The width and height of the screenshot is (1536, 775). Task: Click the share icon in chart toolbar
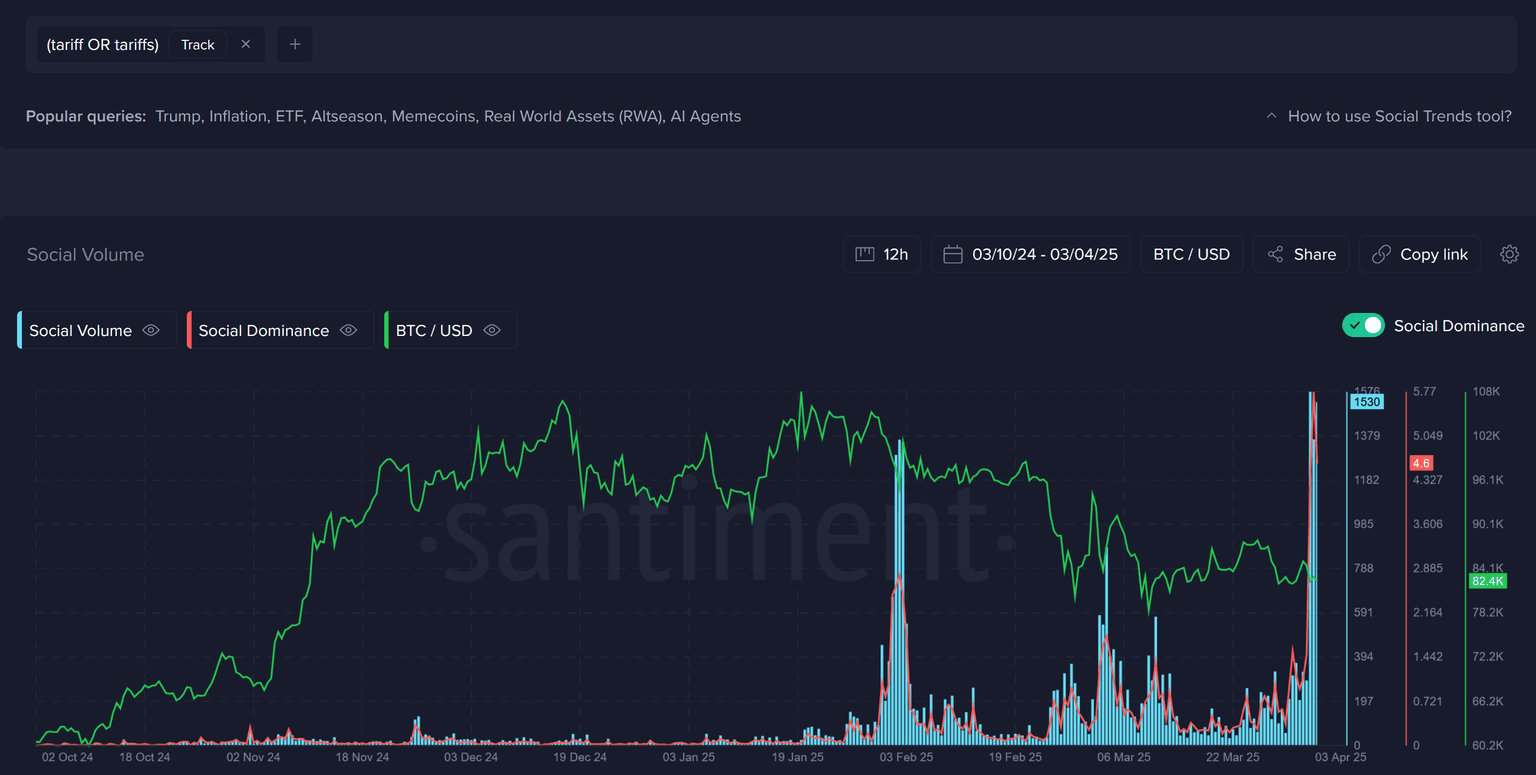pyautogui.click(x=1275, y=254)
